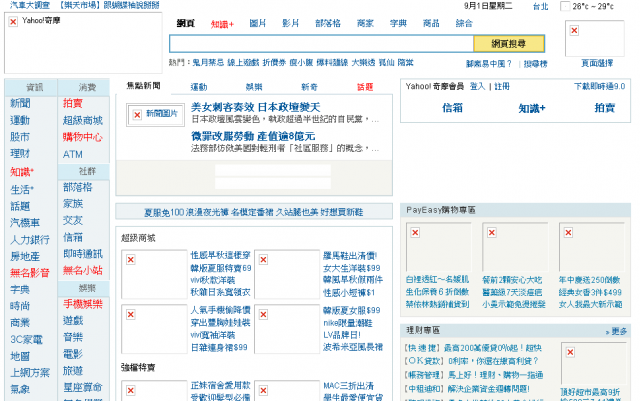Open the 新聞圖片 broken news image
Viewport: 640px width, 401px height.
(155, 115)
